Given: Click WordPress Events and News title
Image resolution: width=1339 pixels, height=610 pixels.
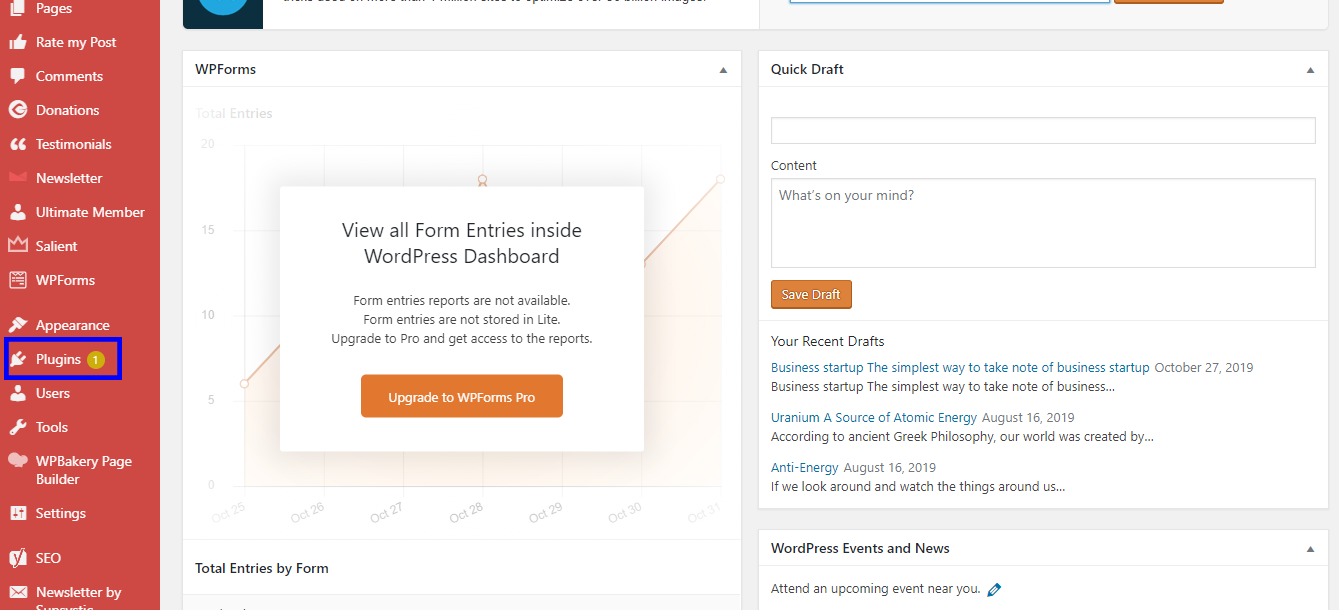Looking at the screenshot, I should pyautogui.click(x=860, y=548).
